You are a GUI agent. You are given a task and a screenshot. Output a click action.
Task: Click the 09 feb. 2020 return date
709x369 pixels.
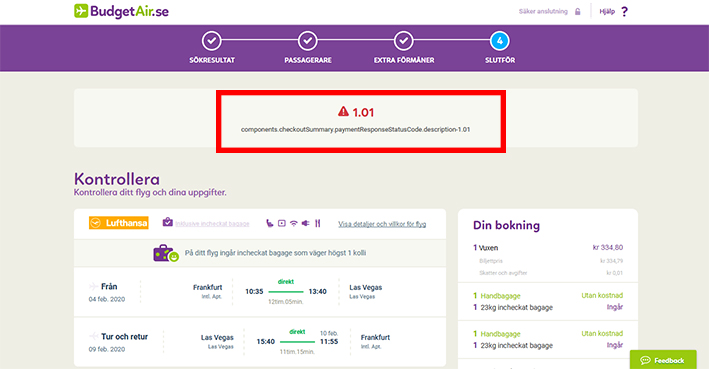pyautogui.click(x=107, y=349)
